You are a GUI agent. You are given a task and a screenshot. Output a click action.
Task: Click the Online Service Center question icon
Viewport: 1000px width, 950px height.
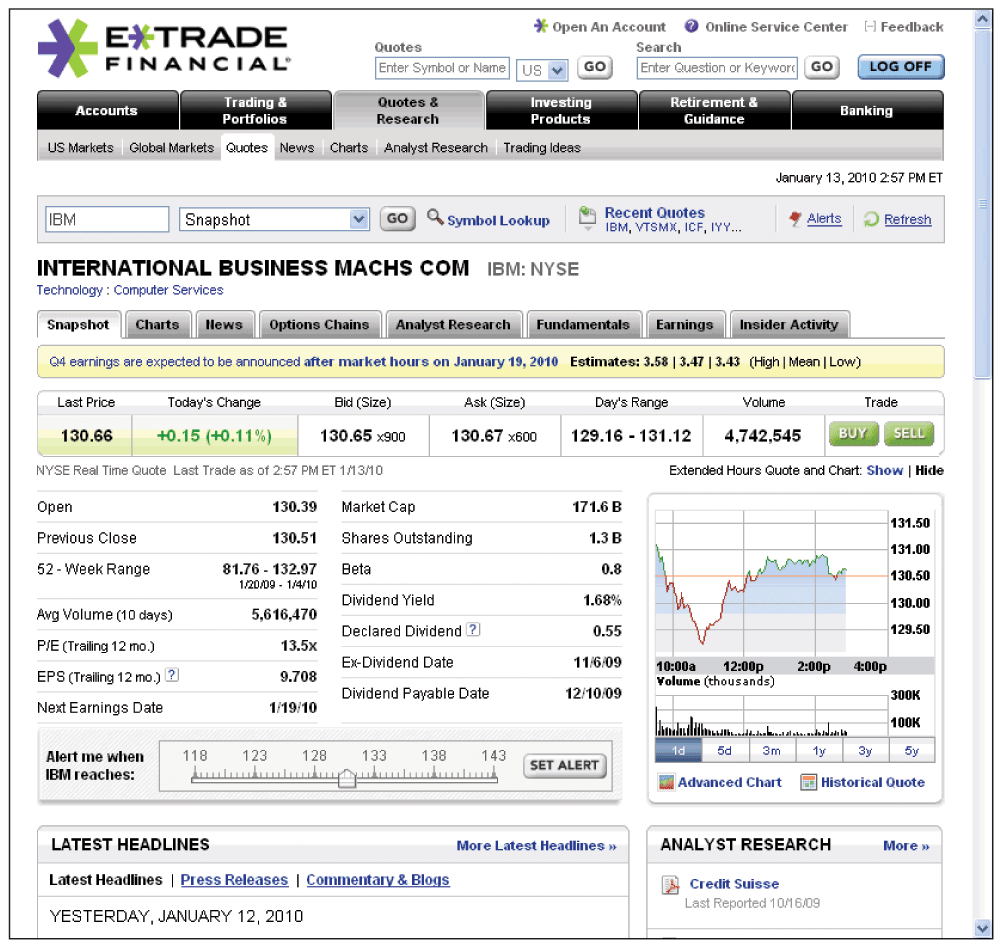click(691, 26)
